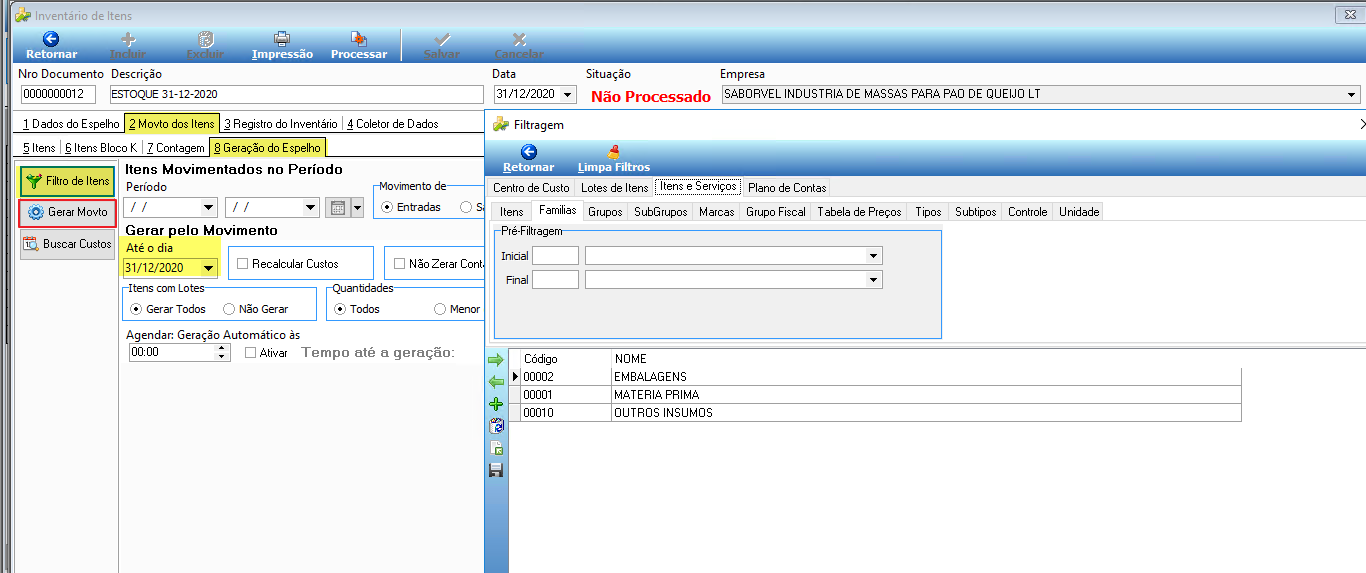This screenshot has height=573, width=1366.
Task: Open the Data date dropdown
Action: 569,95
